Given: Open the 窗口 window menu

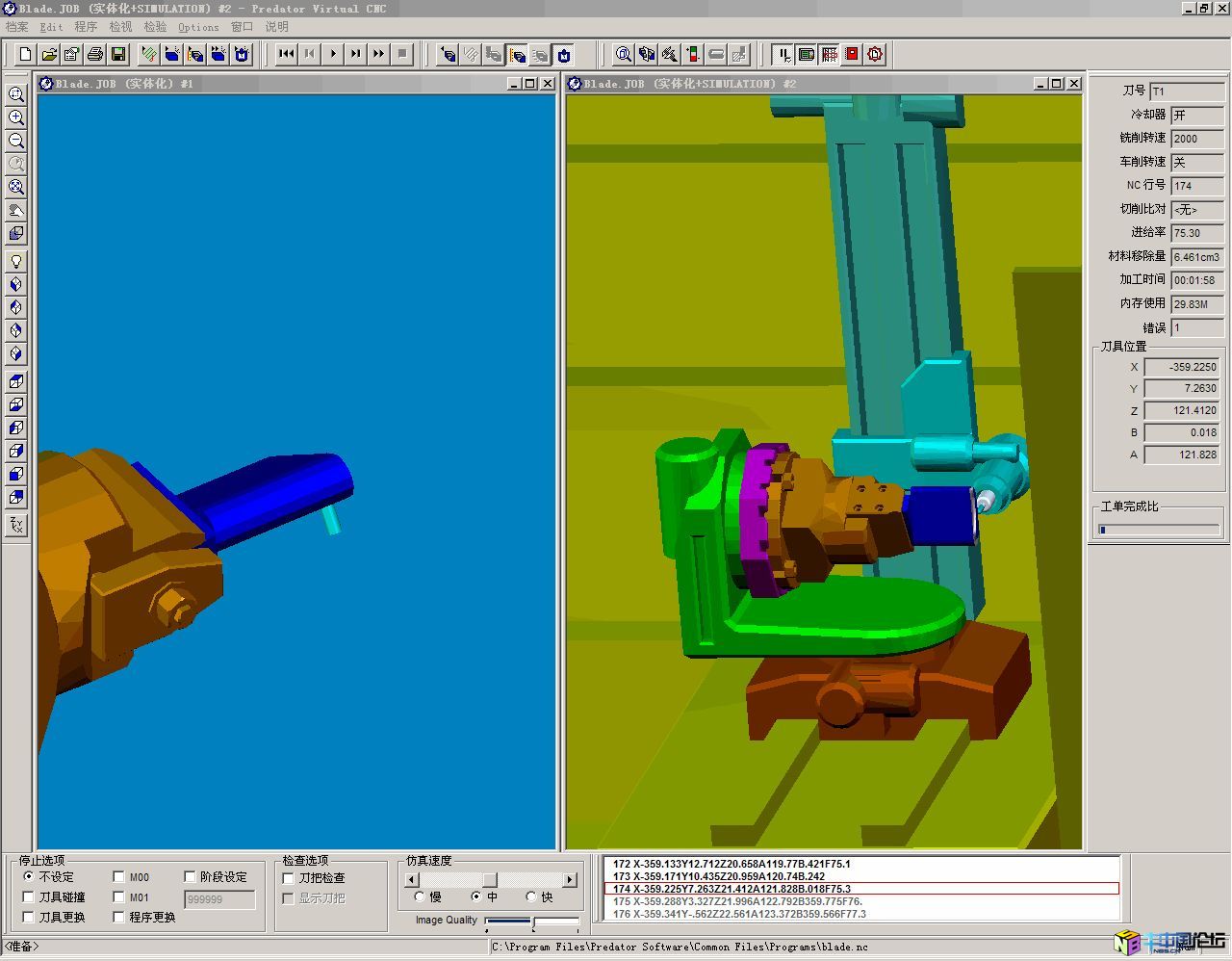Looking at the screenshot, I should 242,27.
